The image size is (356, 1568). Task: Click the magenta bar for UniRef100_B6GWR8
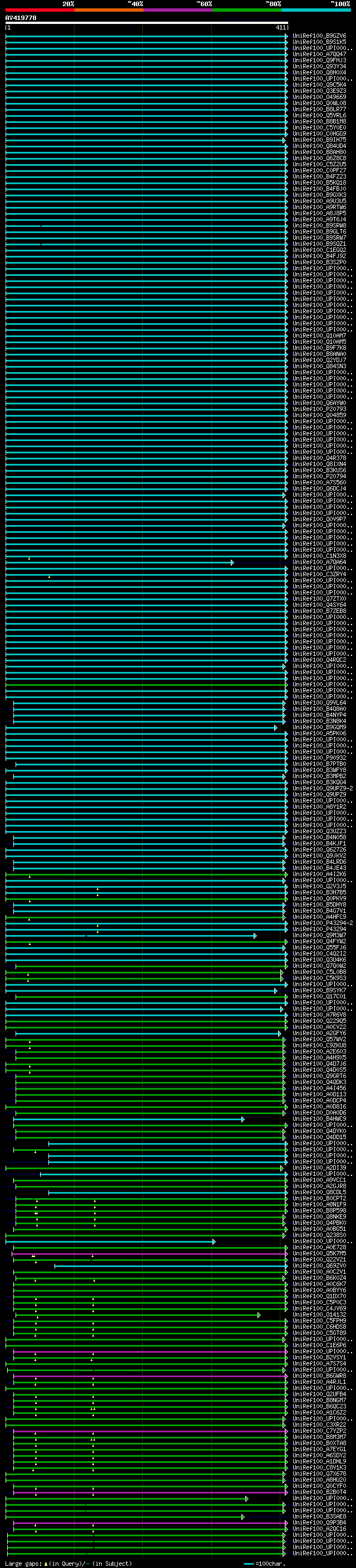click(x=150, y=1376)
